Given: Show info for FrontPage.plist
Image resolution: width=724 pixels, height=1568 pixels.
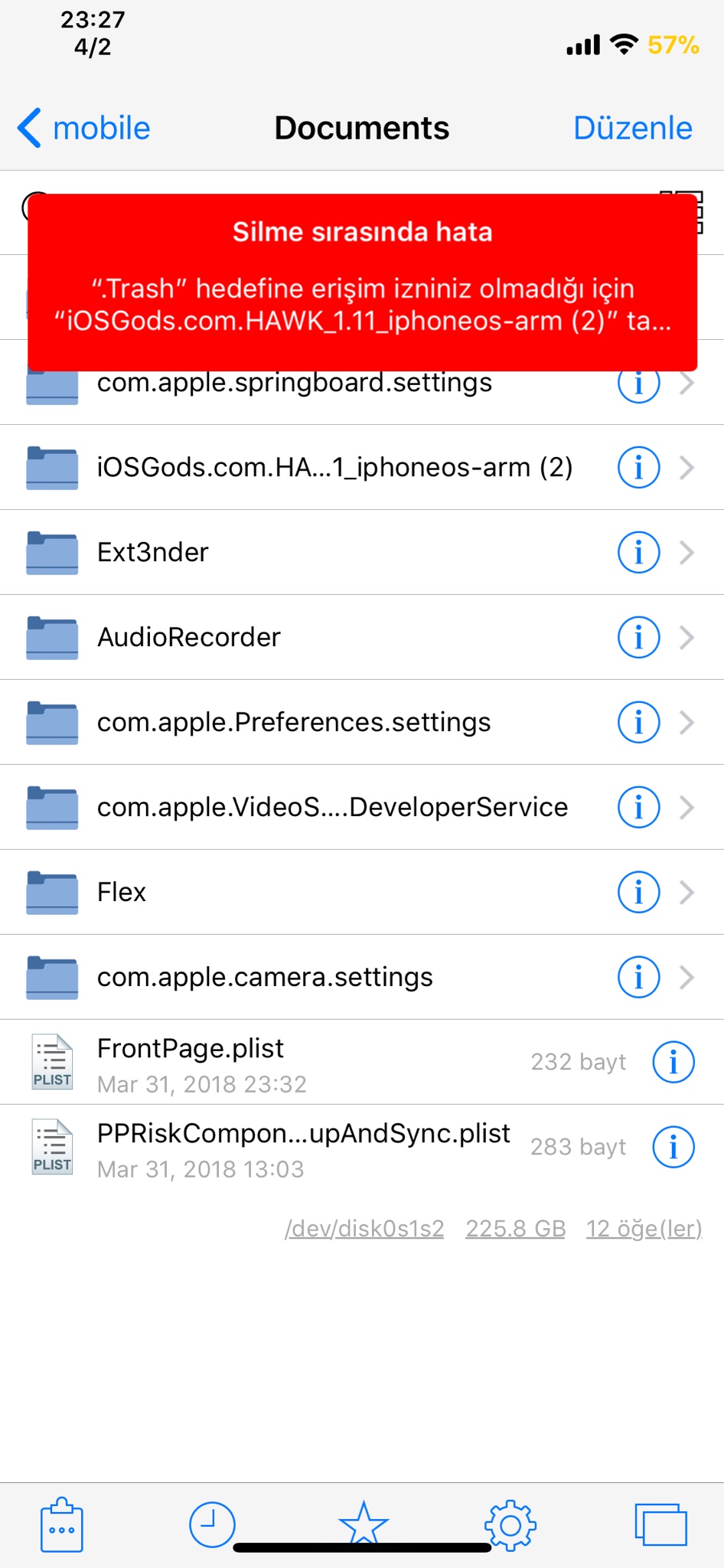Looking at the screenshot, I should coord(673,1062).
